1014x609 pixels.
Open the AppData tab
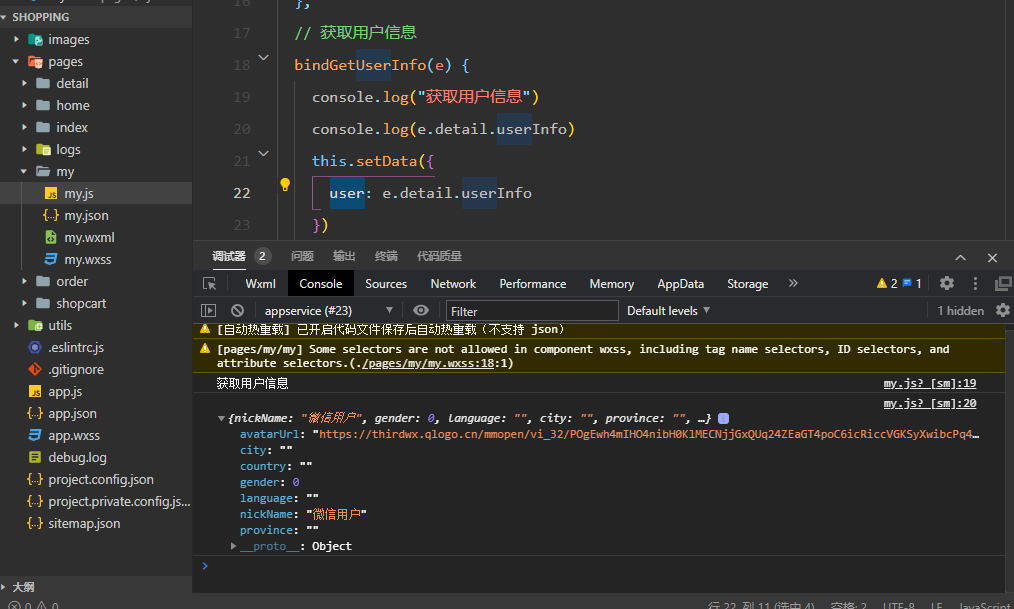click(680, 284)
